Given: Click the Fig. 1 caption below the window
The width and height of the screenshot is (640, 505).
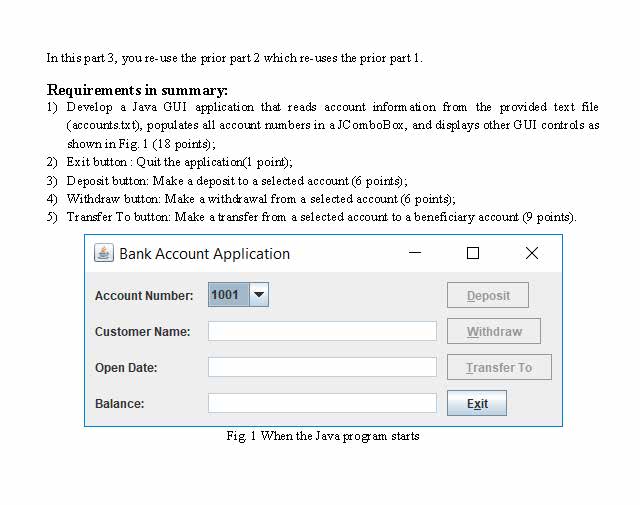Looking at the screenshot, I should [x=323, y=436].
